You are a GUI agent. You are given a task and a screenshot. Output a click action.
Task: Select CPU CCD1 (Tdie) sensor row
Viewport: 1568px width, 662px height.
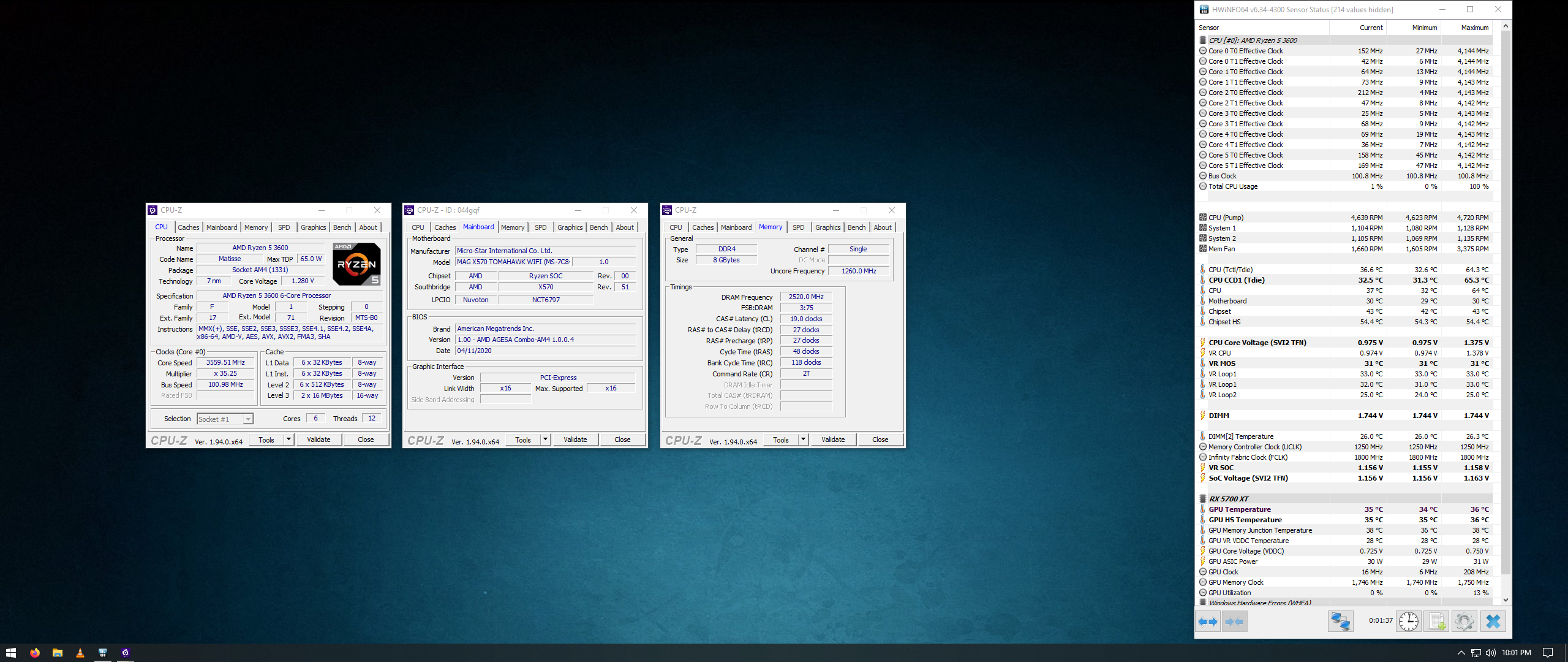click(1344, 280)
